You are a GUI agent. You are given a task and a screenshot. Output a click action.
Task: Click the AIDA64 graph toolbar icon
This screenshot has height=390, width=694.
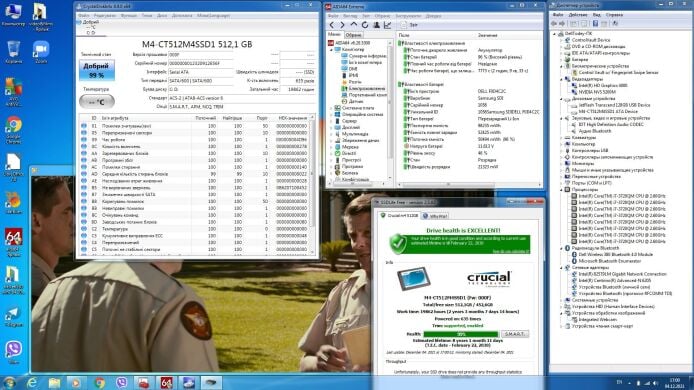[x=387, y=25]
